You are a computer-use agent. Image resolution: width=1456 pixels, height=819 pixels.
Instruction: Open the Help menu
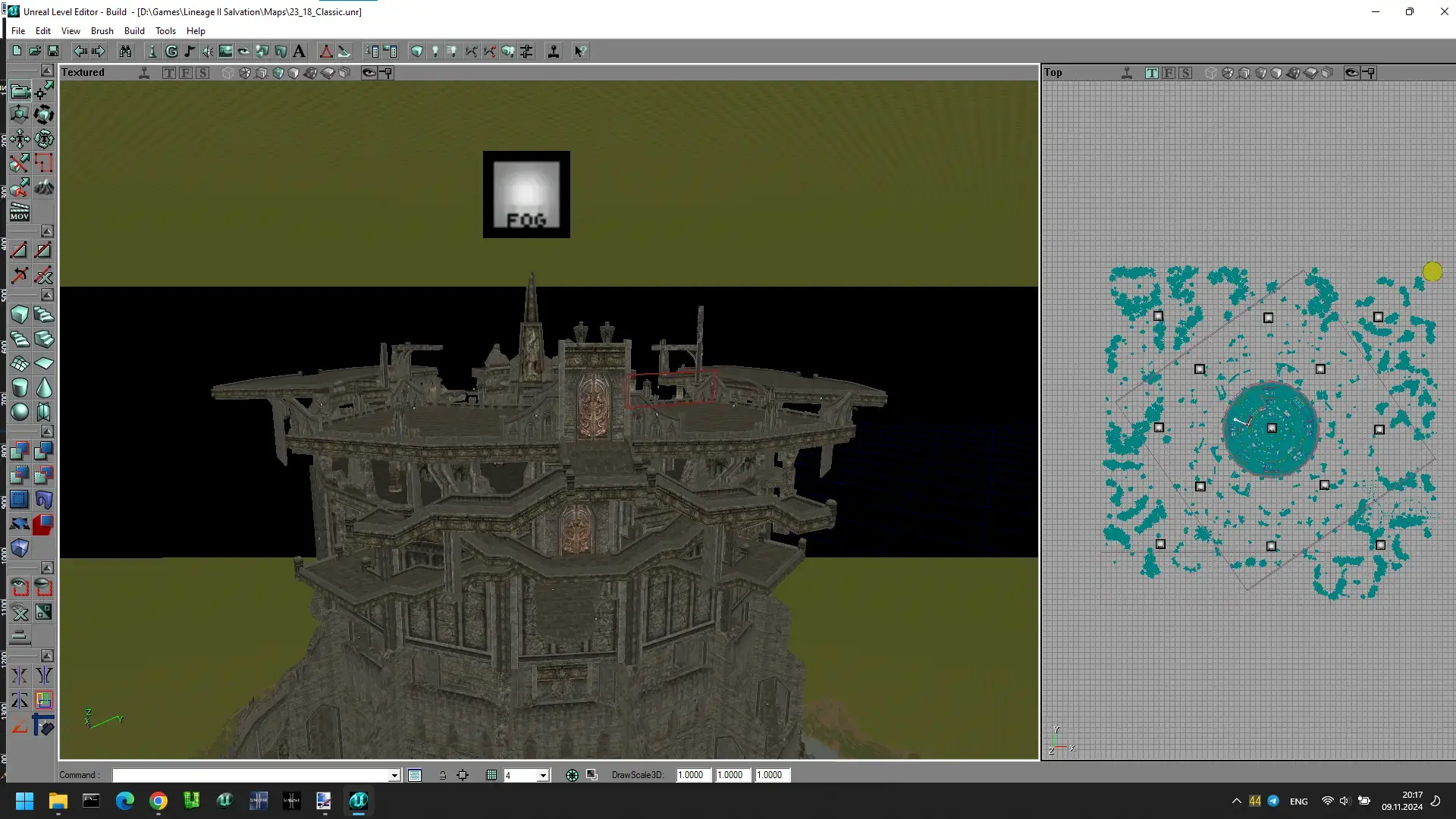click(196, 31)
